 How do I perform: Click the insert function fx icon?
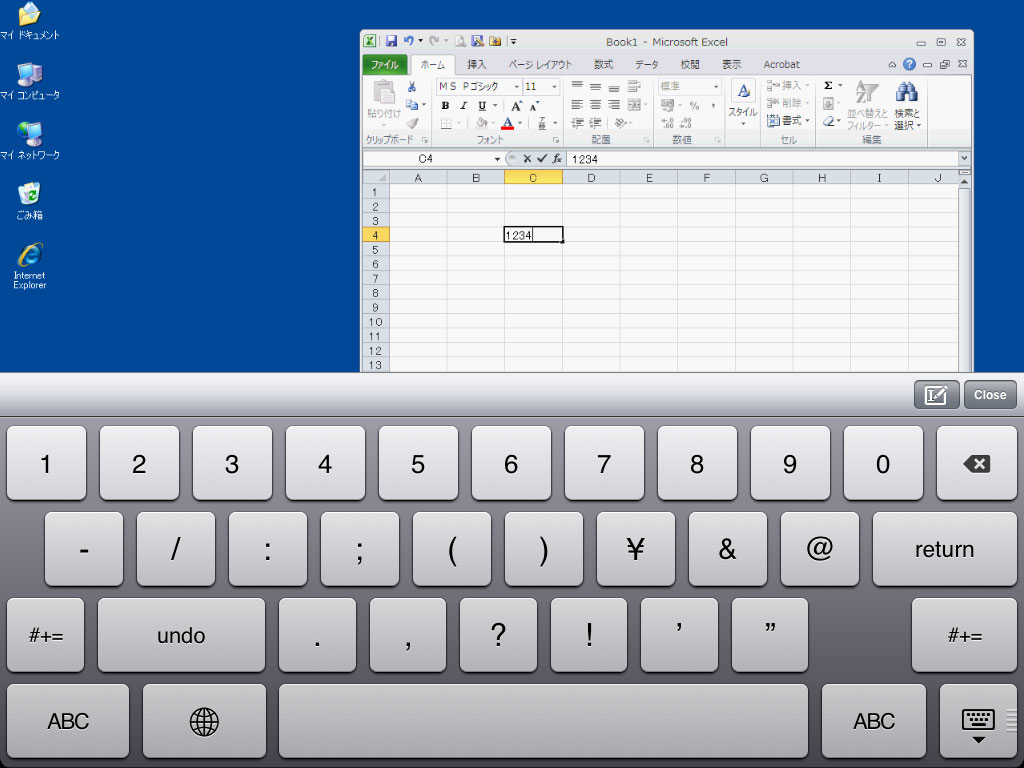tap(557, 159)
